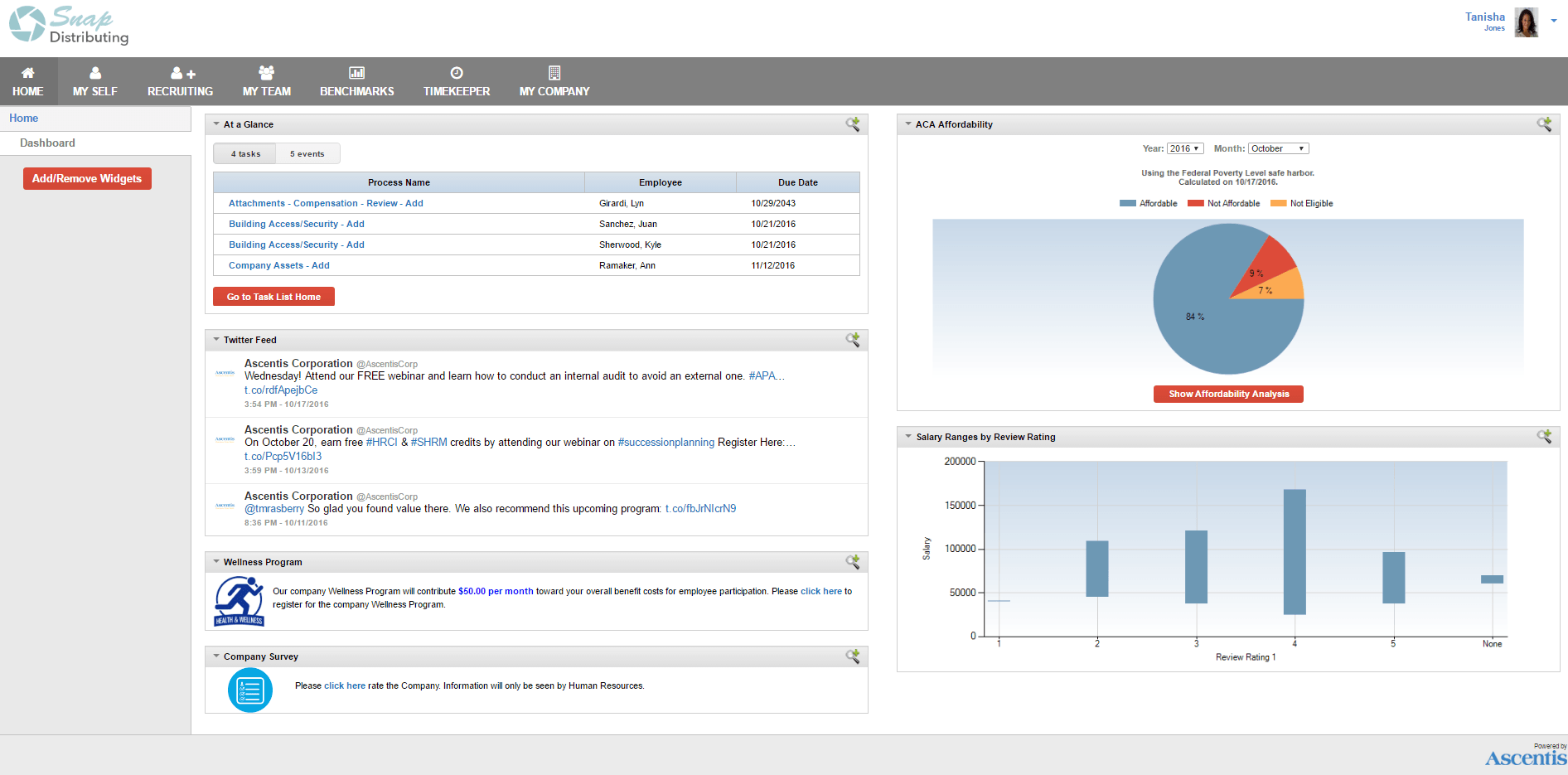Open the ACA Affordability widget settings icon

tap(1544, 124)
